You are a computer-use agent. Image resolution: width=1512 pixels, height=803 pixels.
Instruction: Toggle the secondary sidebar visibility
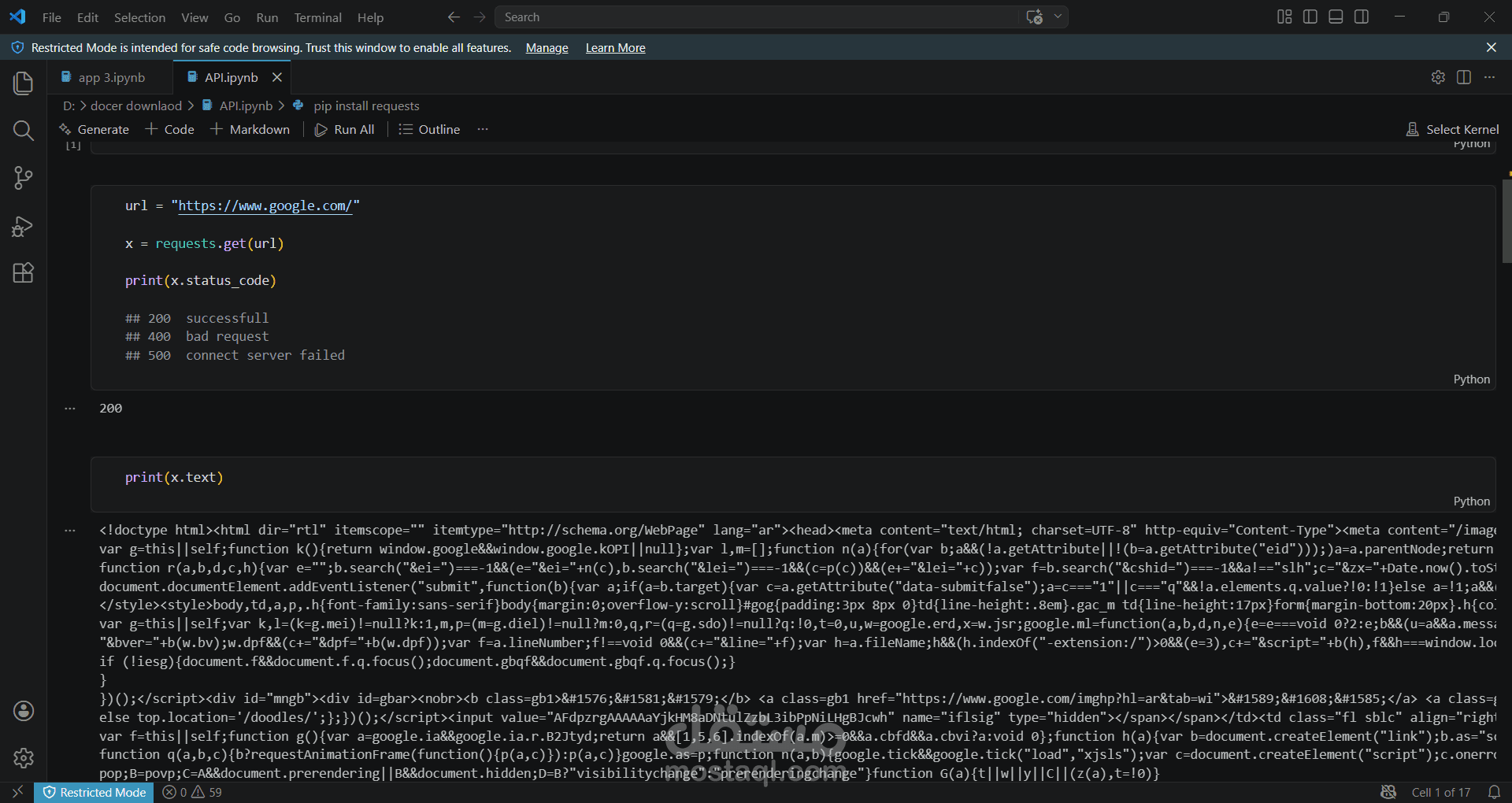(x=1362, y=17)
